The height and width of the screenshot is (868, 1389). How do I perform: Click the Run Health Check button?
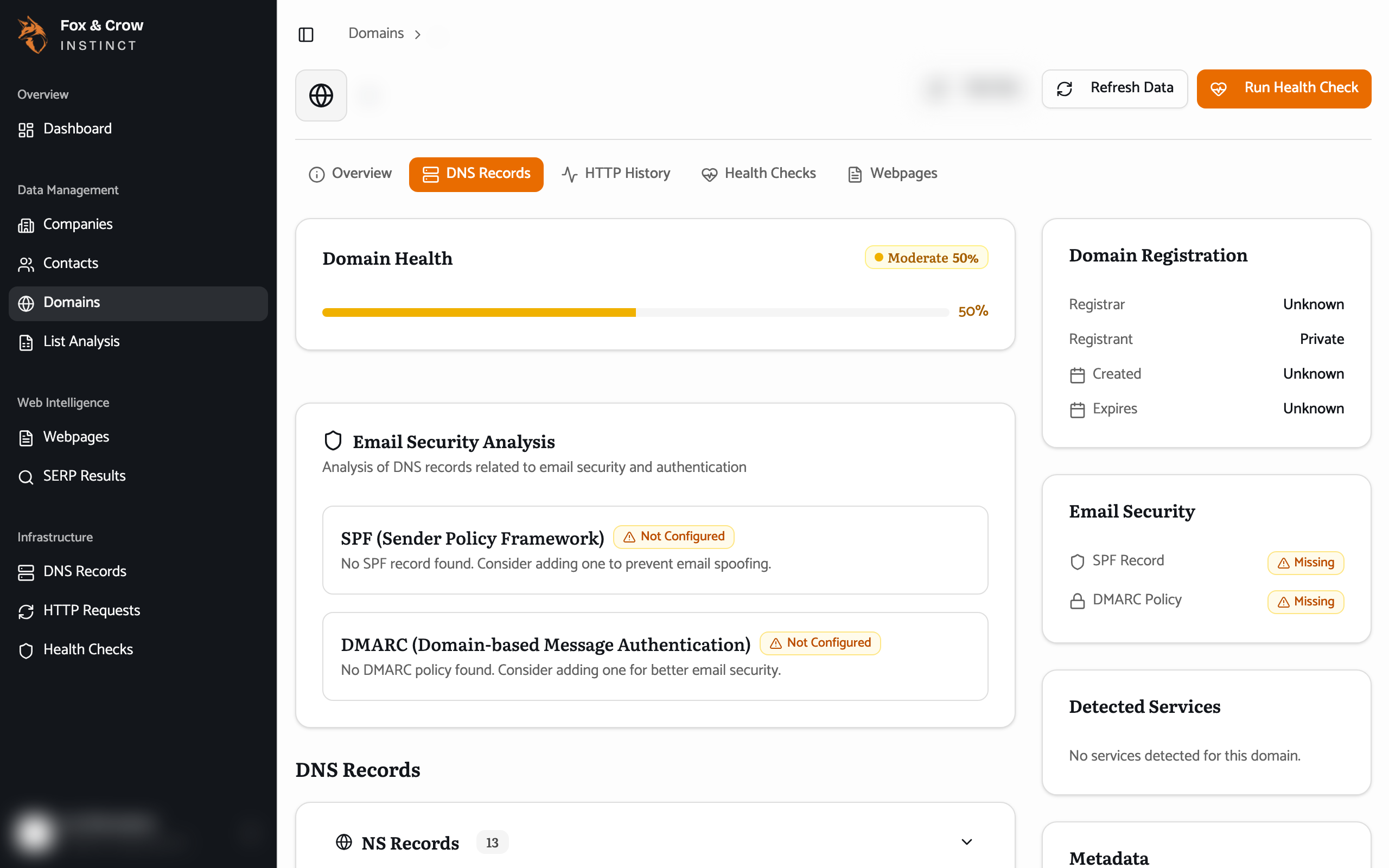click(1283, 88)
